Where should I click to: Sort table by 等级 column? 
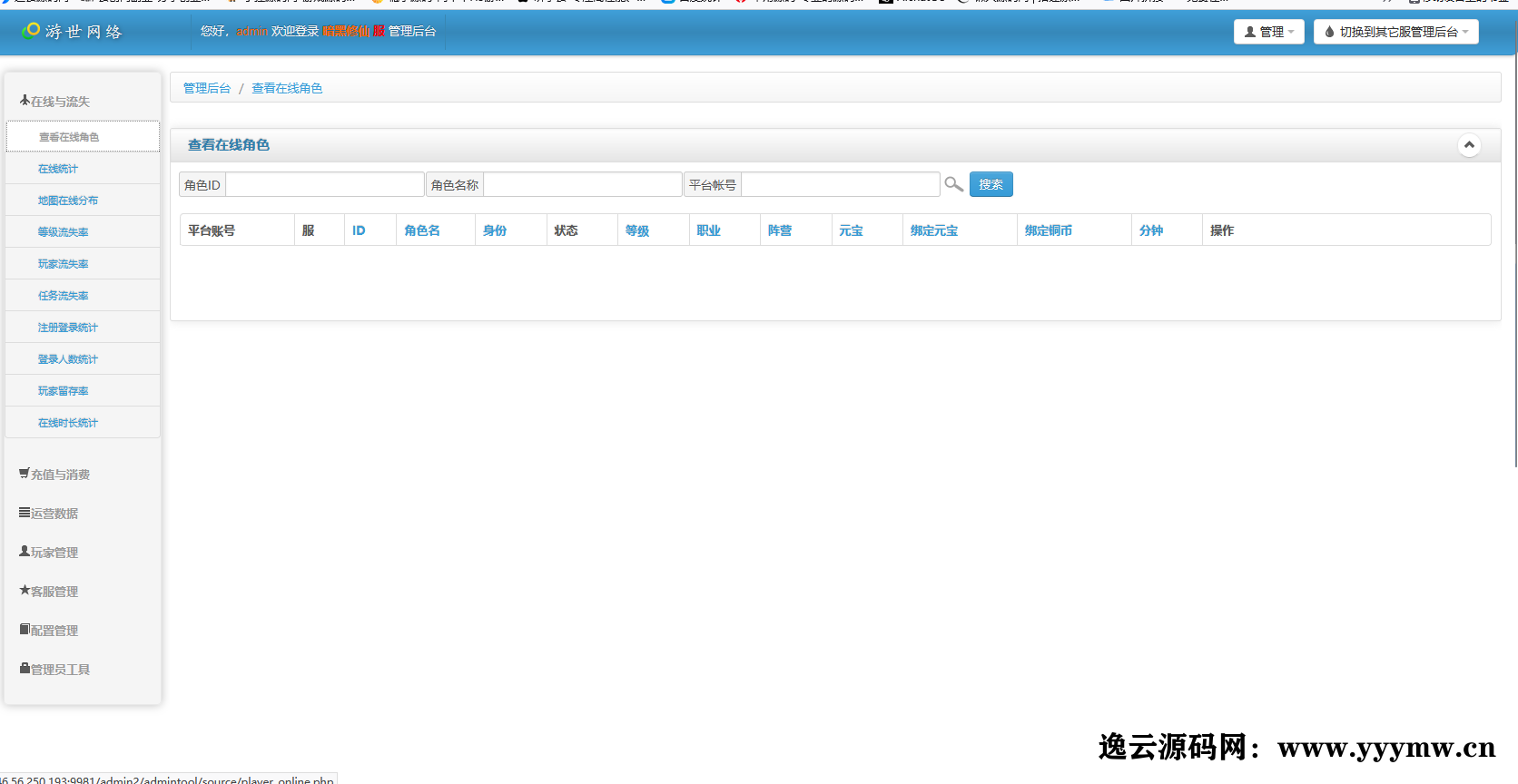(x=637, y=230)
